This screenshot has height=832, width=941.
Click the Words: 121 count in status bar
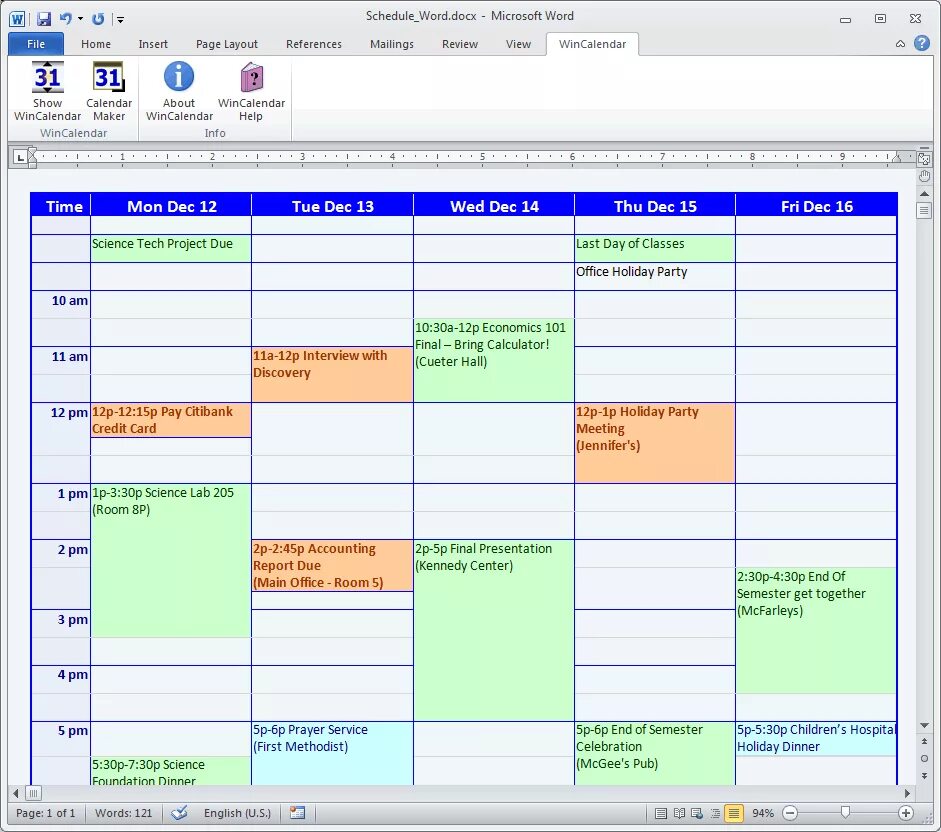(x=124, y=813)
